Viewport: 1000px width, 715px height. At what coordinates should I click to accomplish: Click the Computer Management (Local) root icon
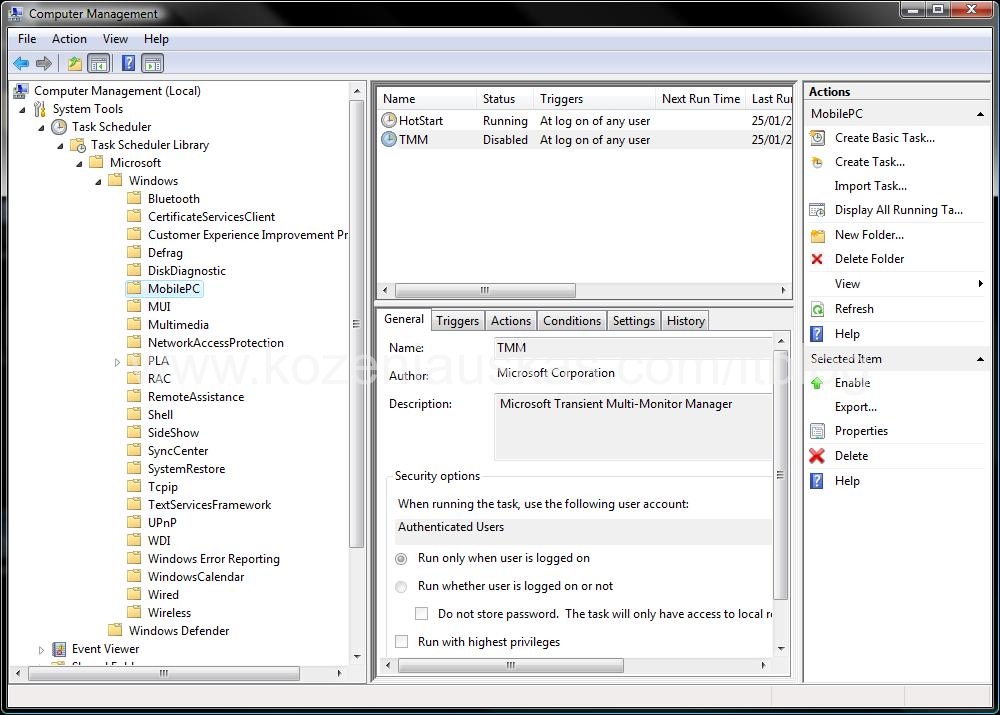coord(21,91)
